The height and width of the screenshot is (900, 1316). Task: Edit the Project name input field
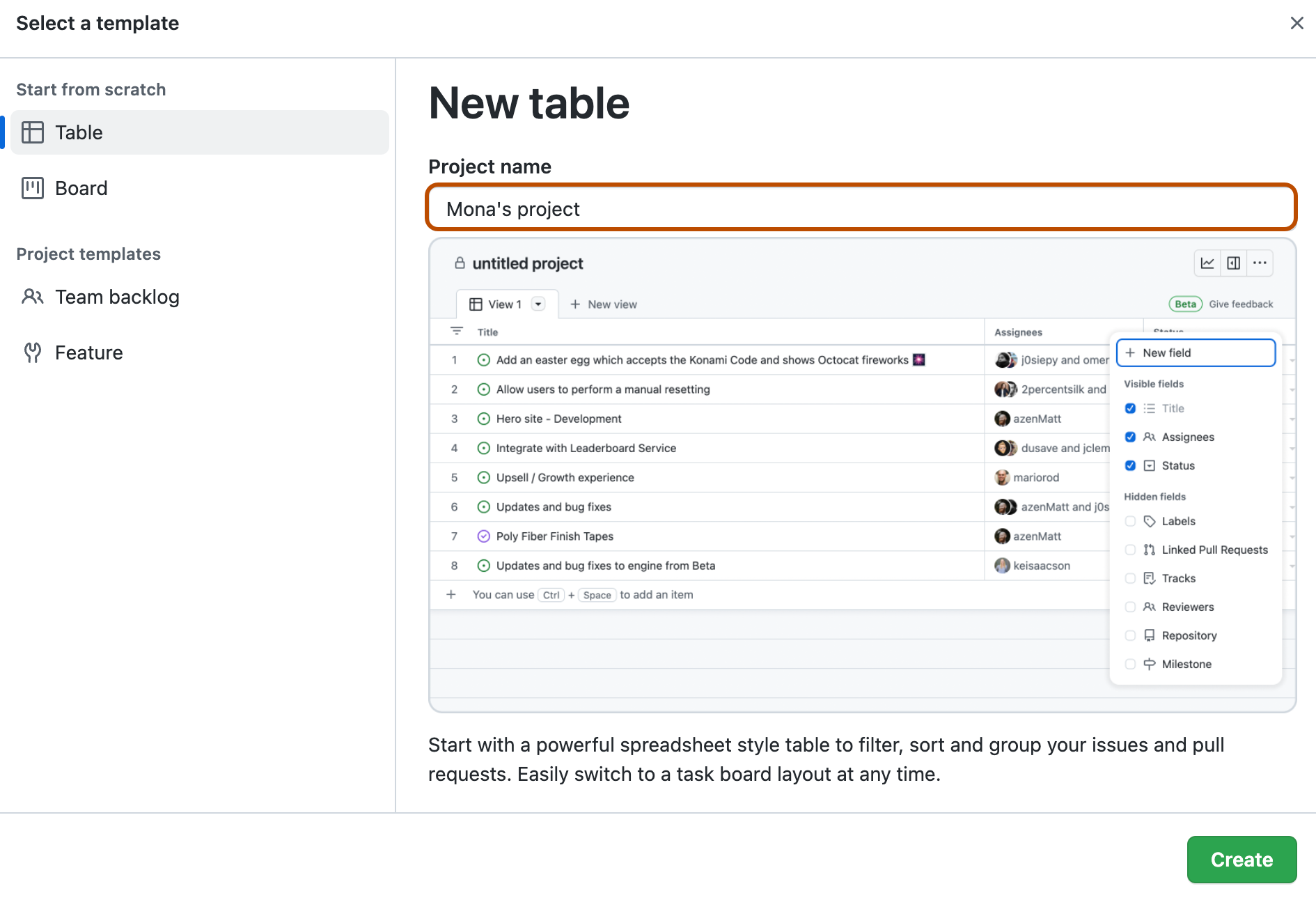pyautogui.click(x=861, y=208)
